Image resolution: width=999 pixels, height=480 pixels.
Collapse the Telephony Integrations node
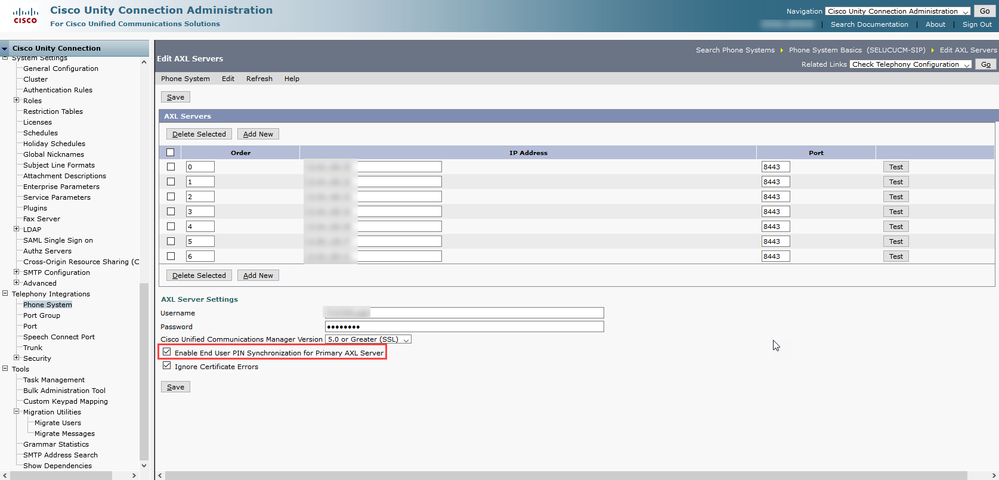tap(6, 294)
